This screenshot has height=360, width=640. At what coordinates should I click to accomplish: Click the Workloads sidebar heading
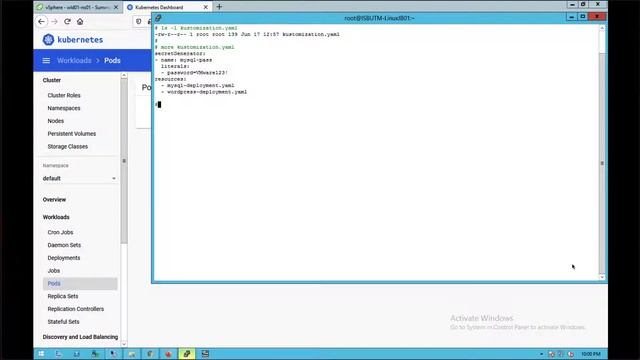pyautogui.click(x=56, y=217)
